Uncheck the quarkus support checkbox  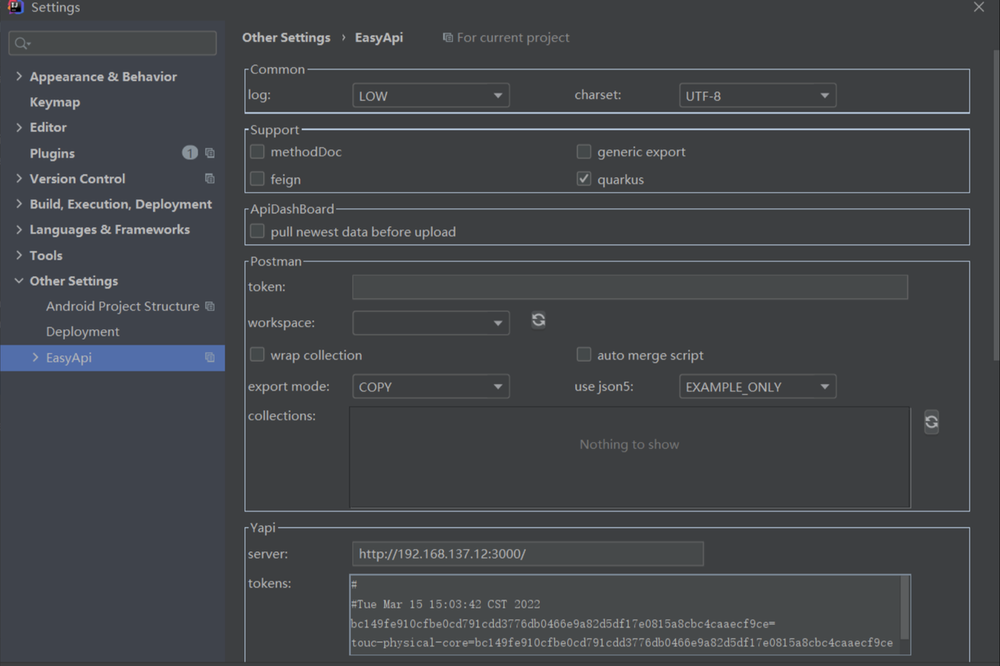coord(584,179)
